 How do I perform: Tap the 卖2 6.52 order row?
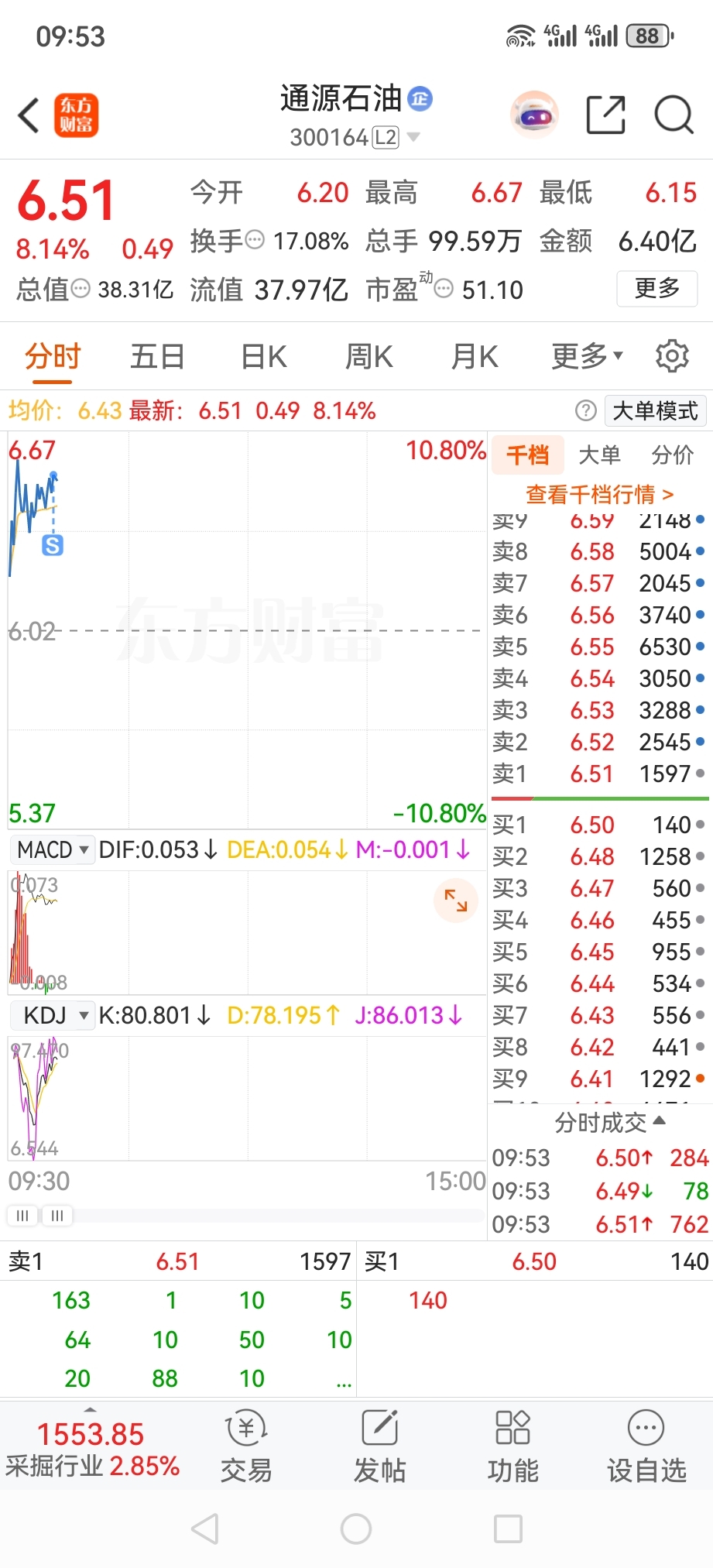[600, 742]
